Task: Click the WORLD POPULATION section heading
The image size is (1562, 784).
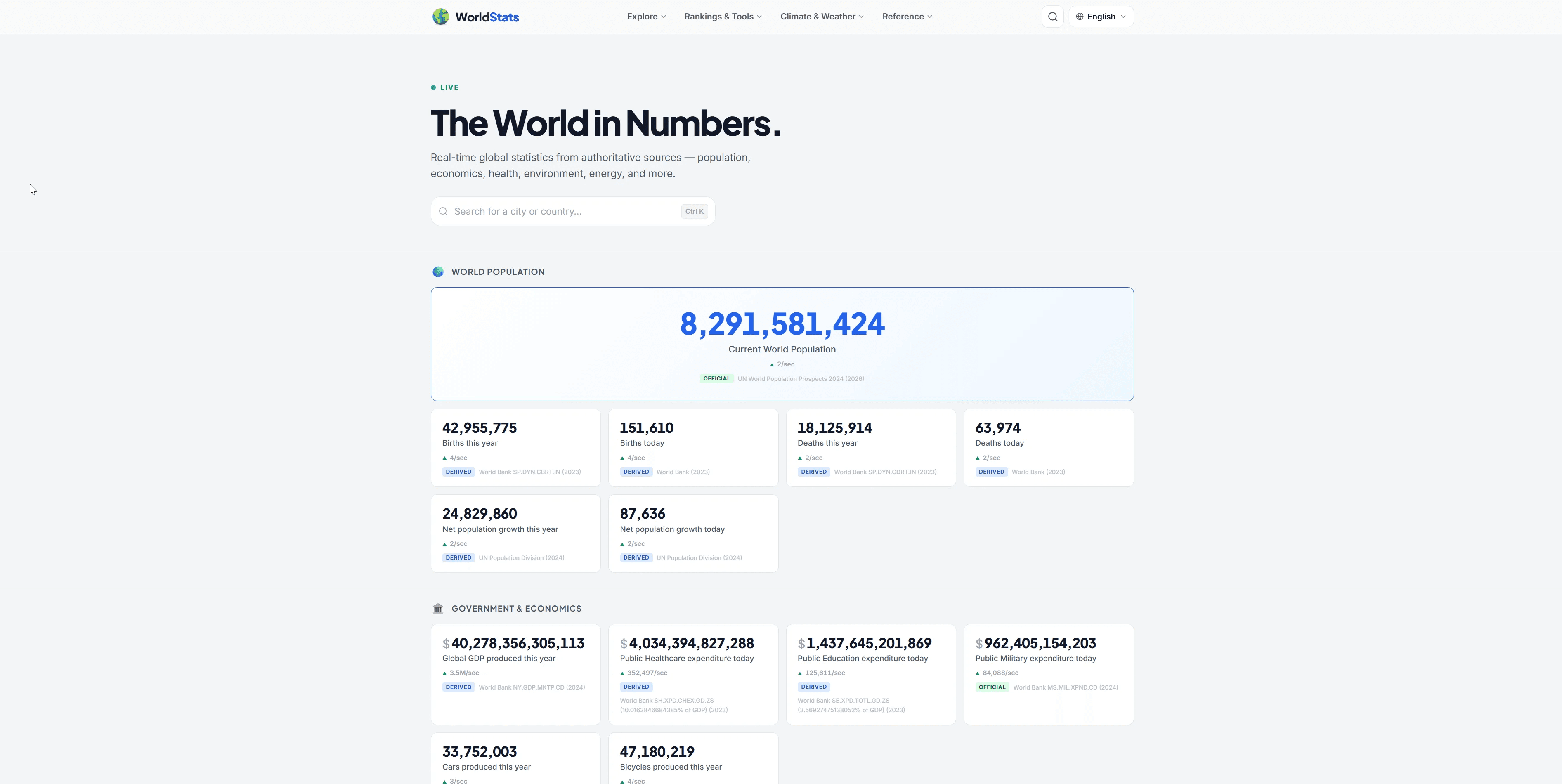Action: click(x=498, y=272)
